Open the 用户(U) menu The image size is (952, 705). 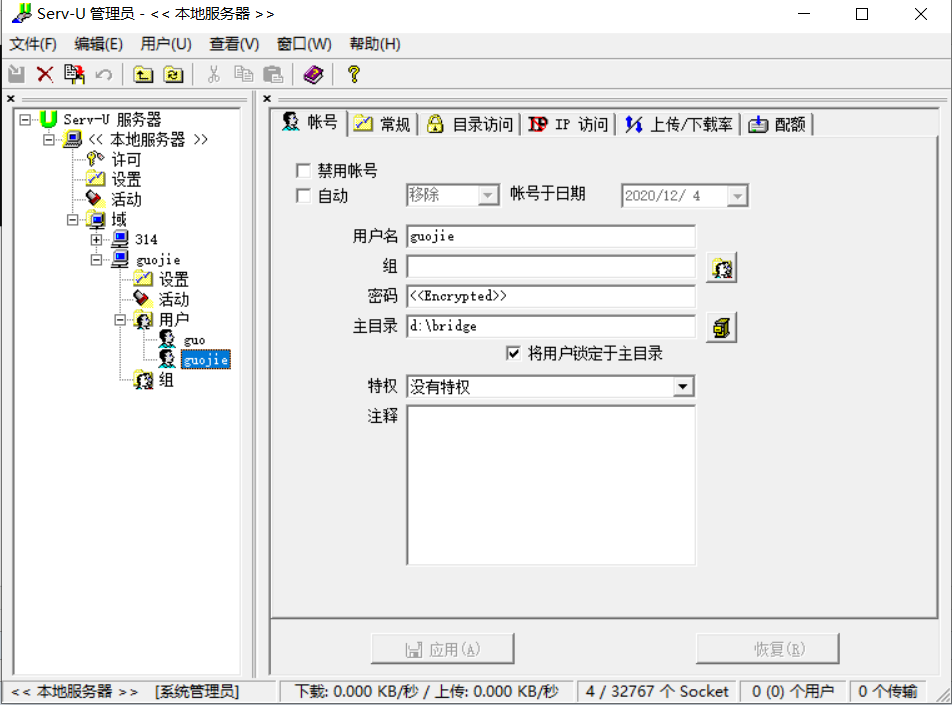[166, 44]
